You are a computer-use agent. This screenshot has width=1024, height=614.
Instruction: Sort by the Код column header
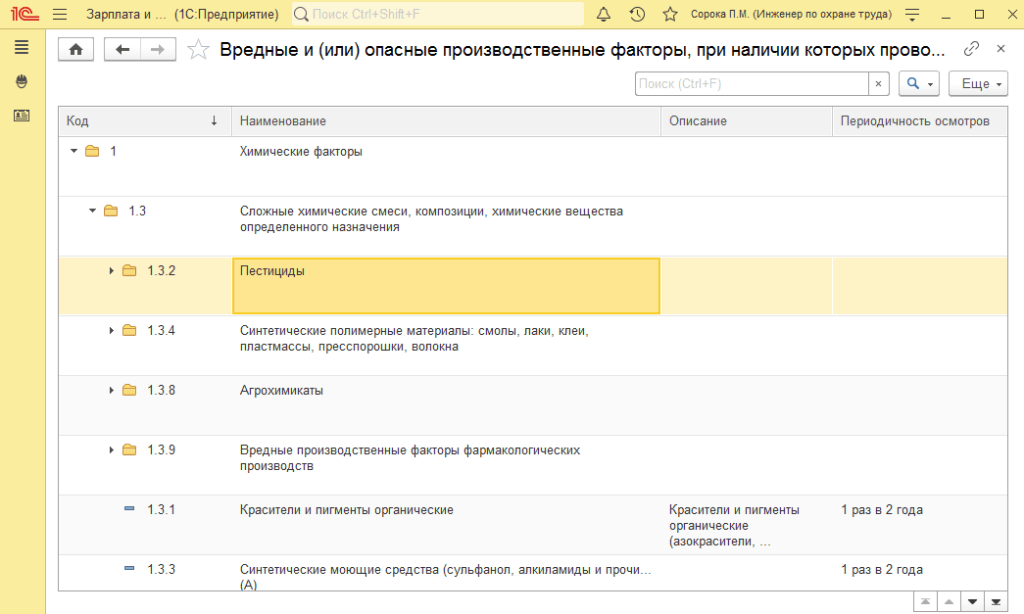click(140, 121)
